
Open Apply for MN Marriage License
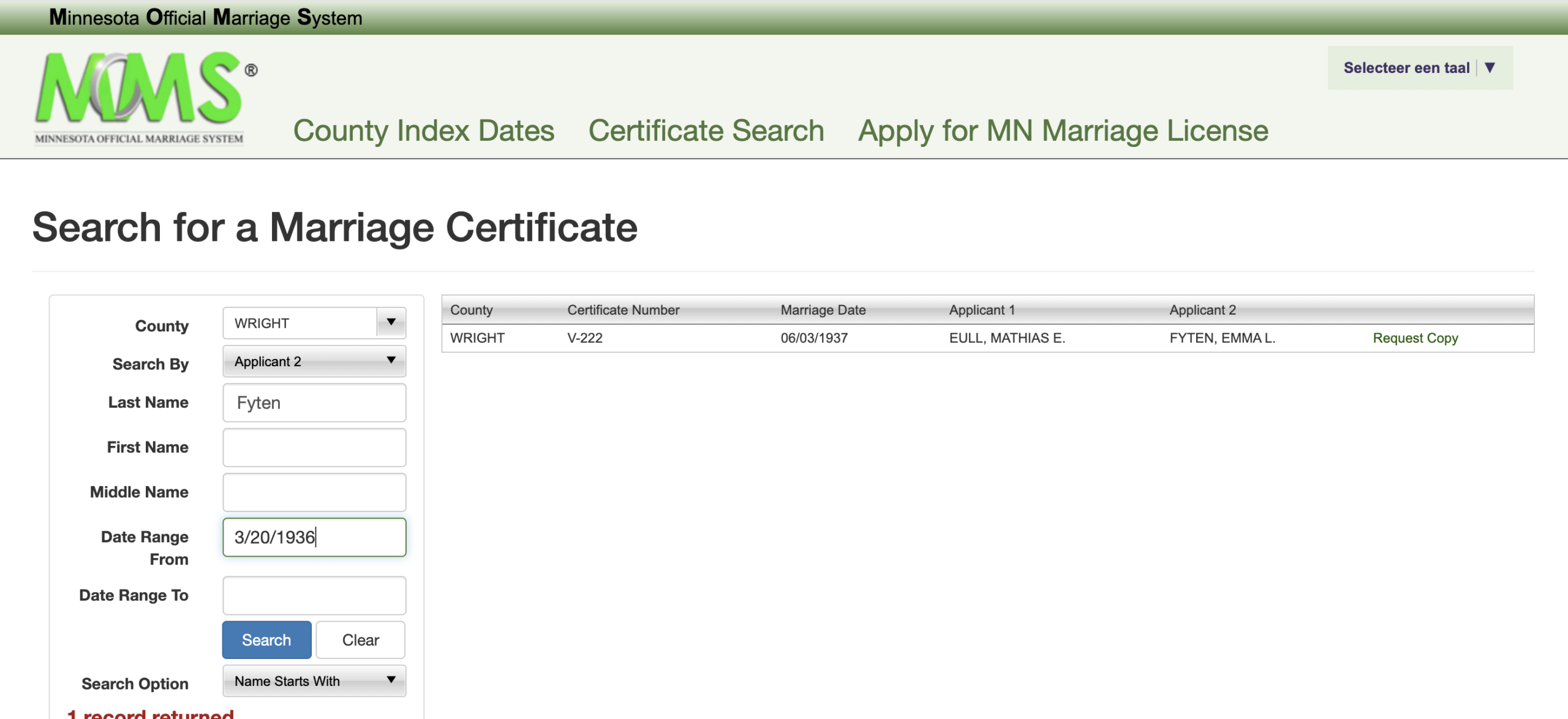1063,130
